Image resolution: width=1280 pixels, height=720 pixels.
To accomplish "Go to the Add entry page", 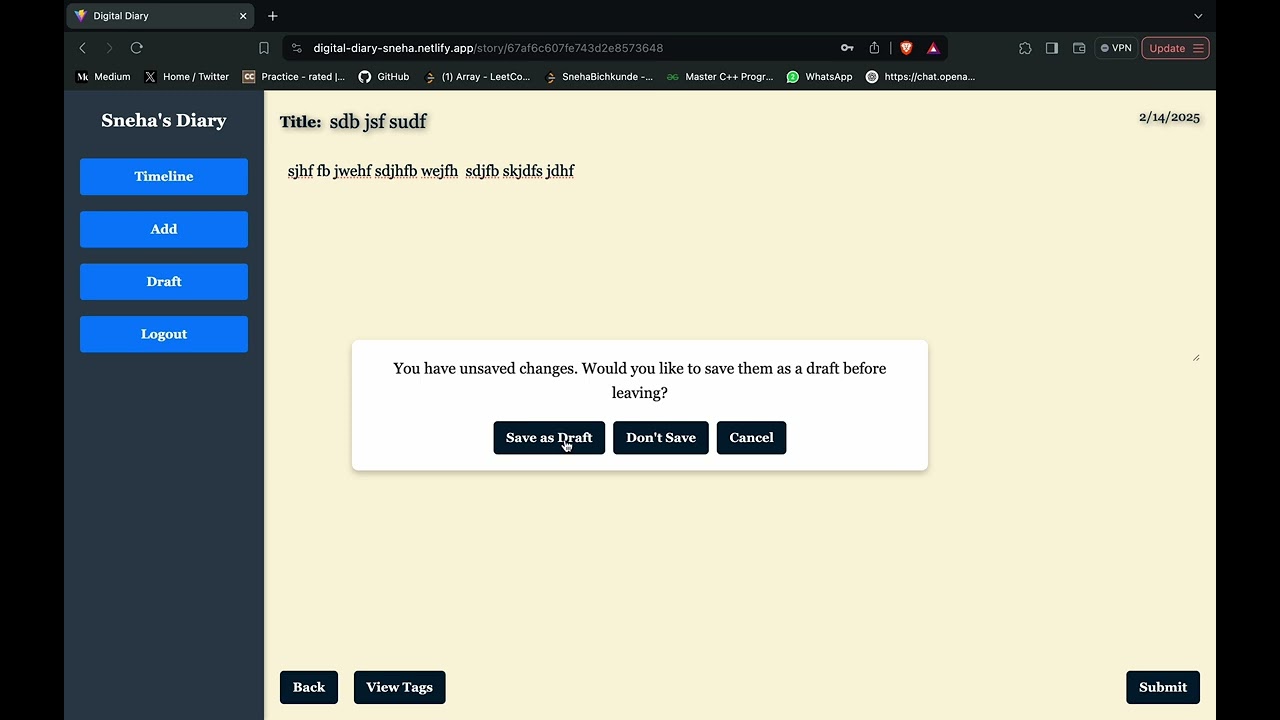I will (x=164, y=229).
